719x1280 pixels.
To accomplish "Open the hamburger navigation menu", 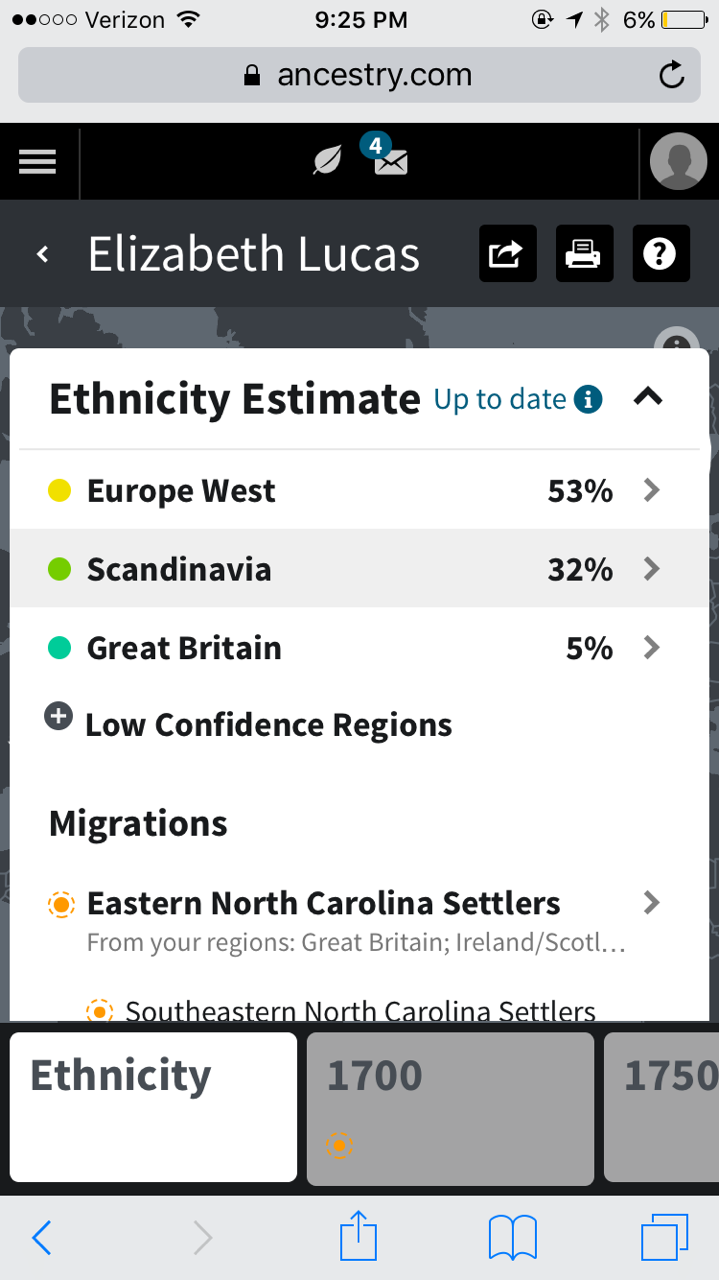I will [37, 161].
